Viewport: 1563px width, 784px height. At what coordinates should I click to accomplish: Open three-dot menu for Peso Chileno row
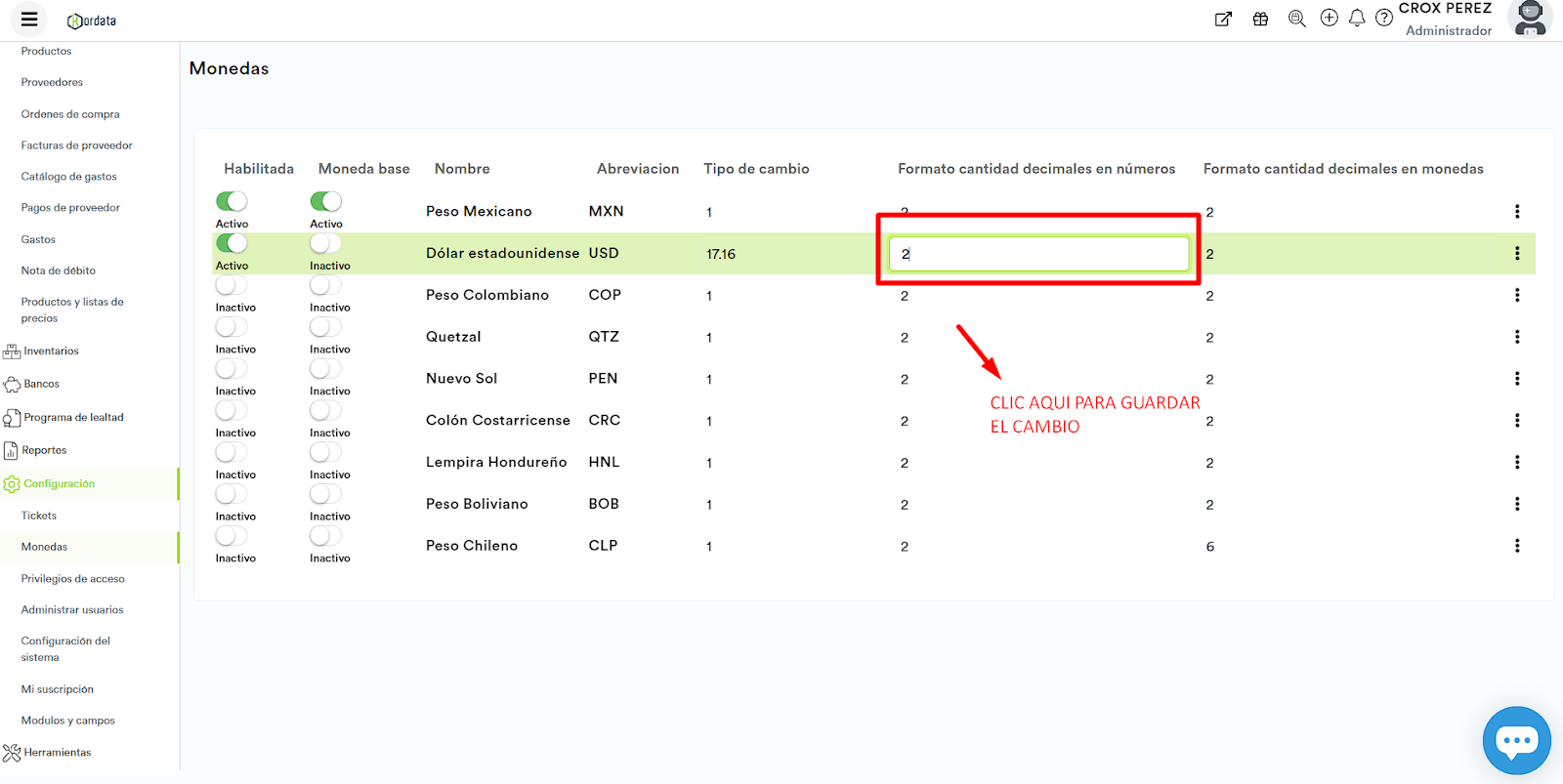[1516, 546]
